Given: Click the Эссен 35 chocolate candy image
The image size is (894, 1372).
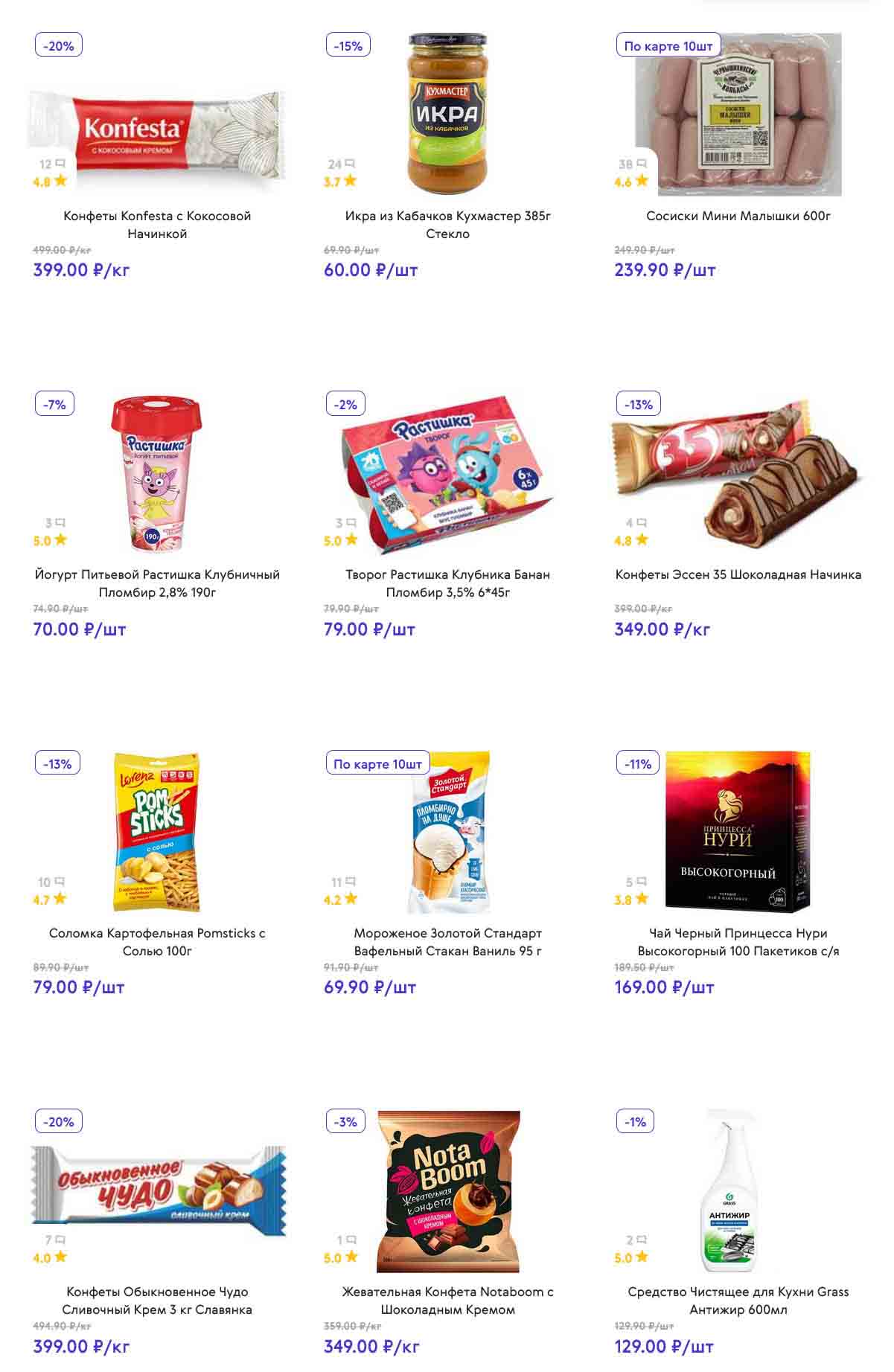Looking at the screenshot, I should pyautogui.click(x=737, y=473).
